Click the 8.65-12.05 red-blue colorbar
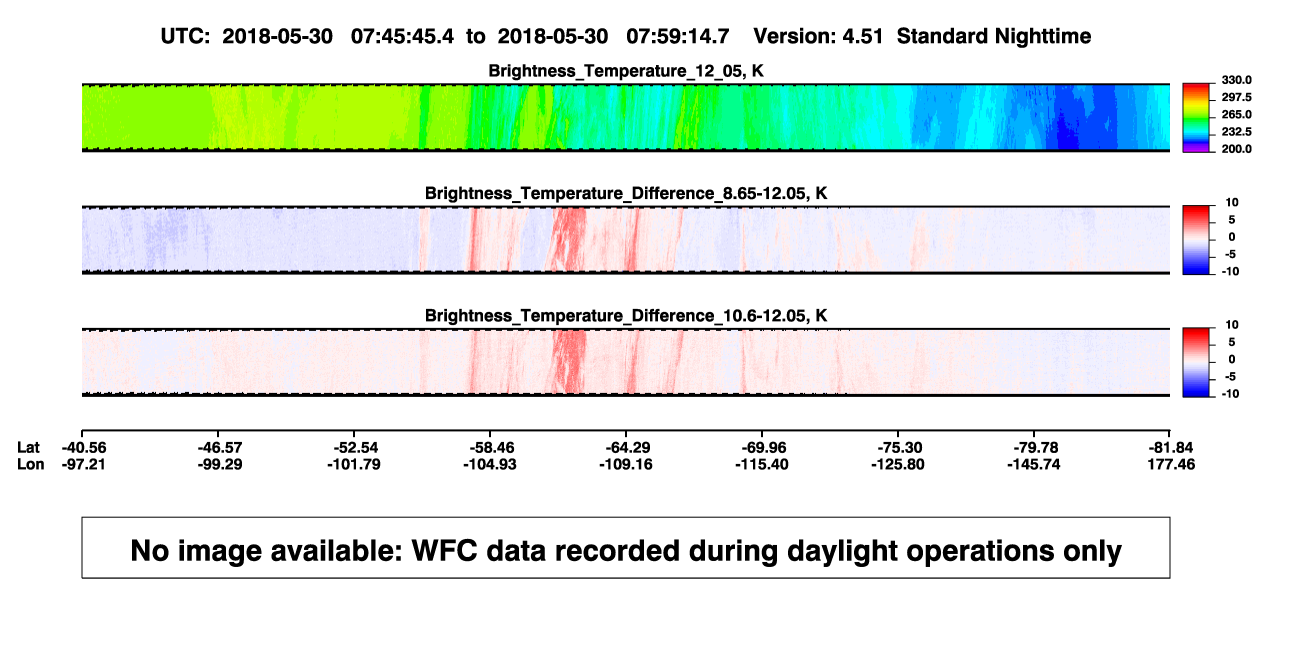Screen dimensions: 1300x667 click(x=1197, y=240)
